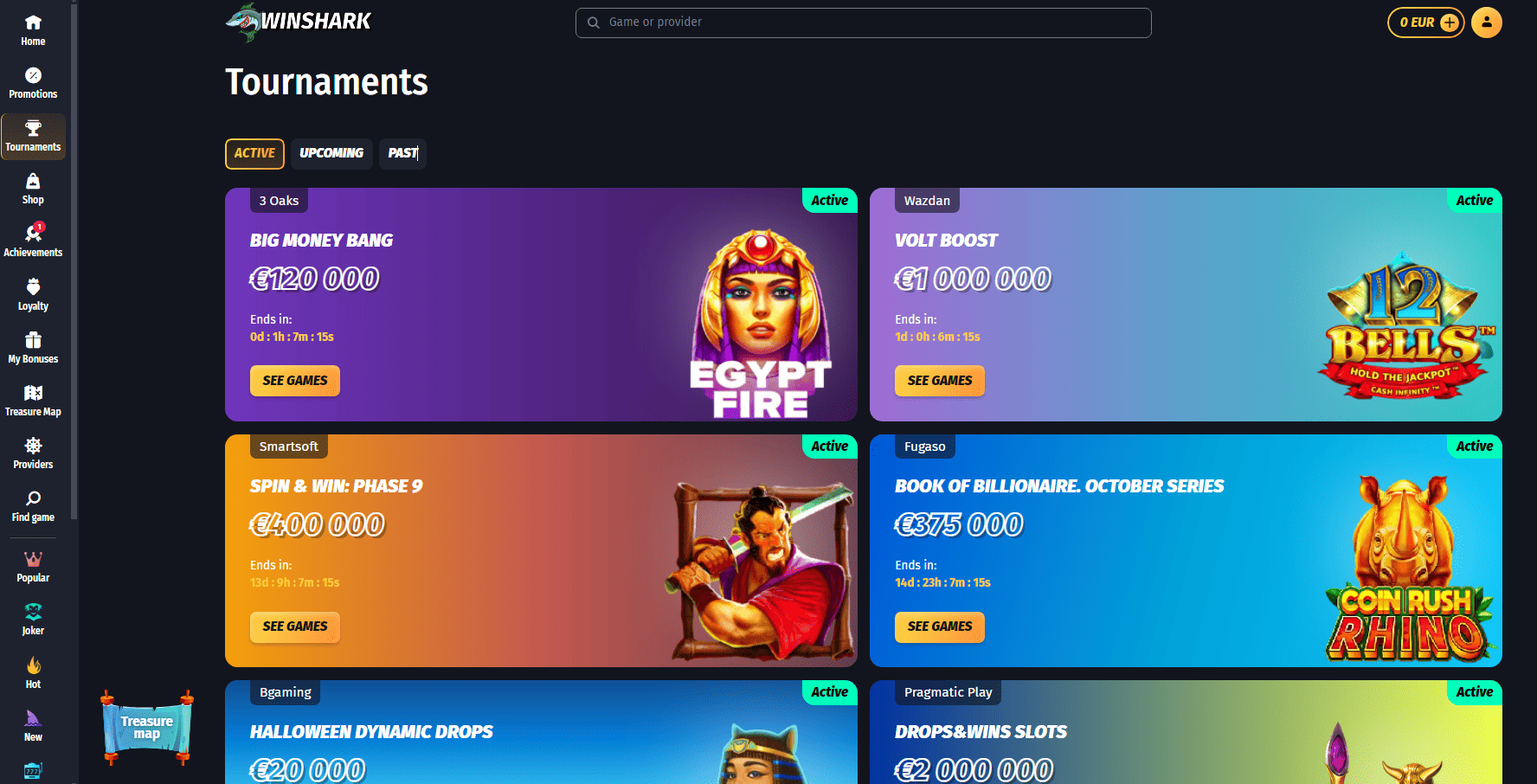Focus the Game or provider search field
1537x784 pixels.
[x=863, y=22]
